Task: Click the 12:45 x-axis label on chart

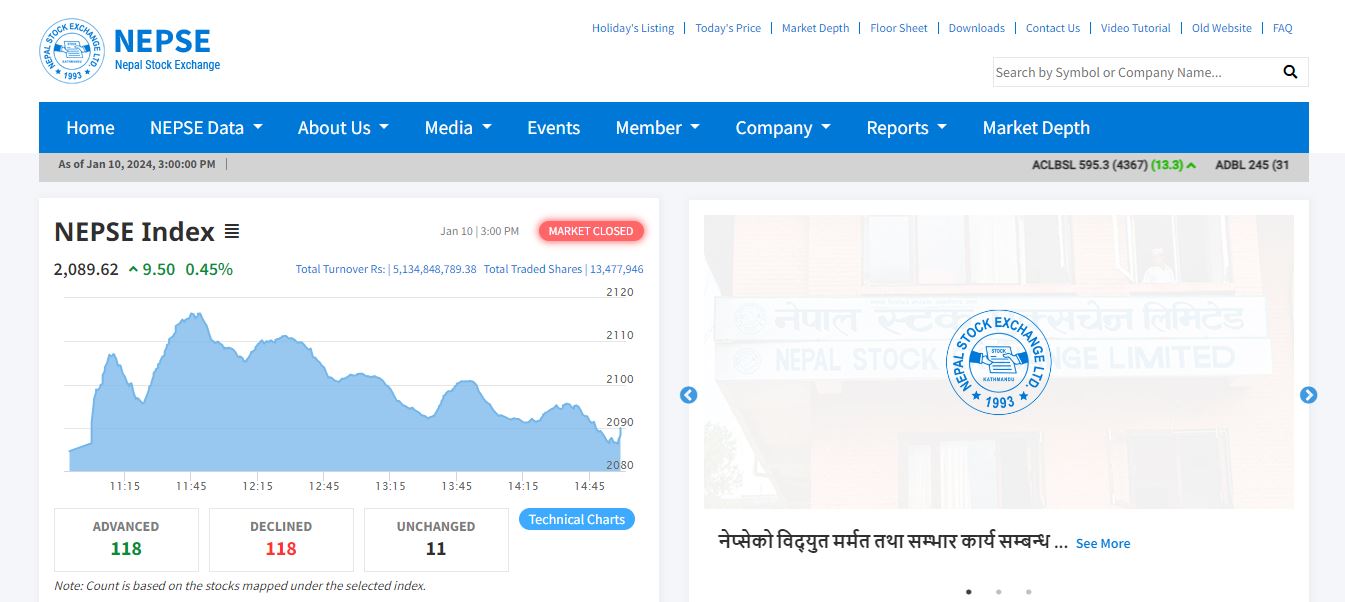Action: (324, 486)
